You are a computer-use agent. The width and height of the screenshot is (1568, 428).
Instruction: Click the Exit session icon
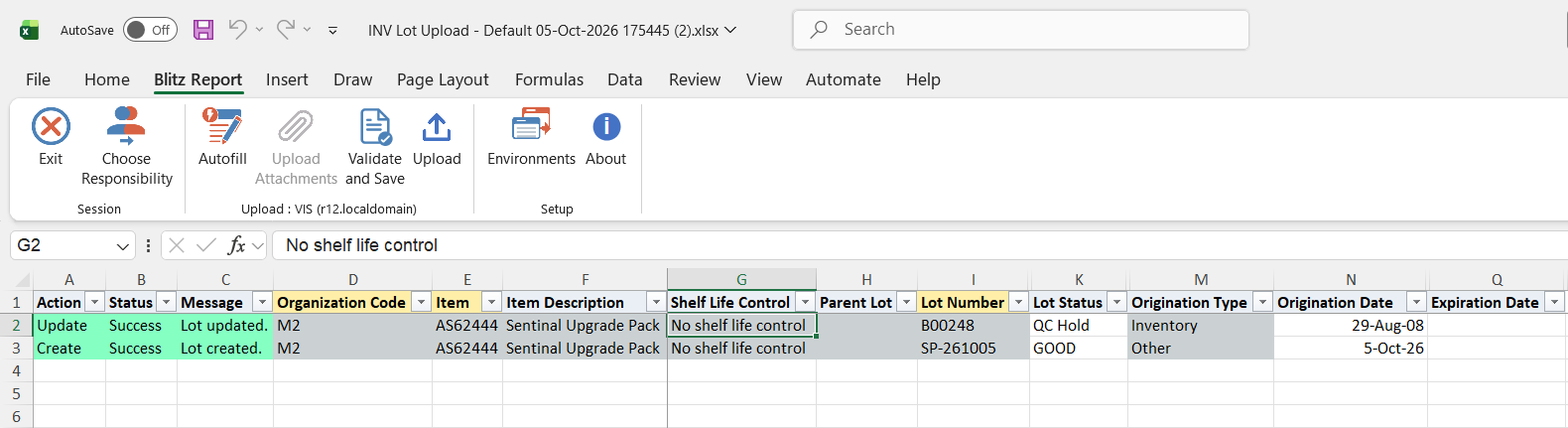pos(51,127)
